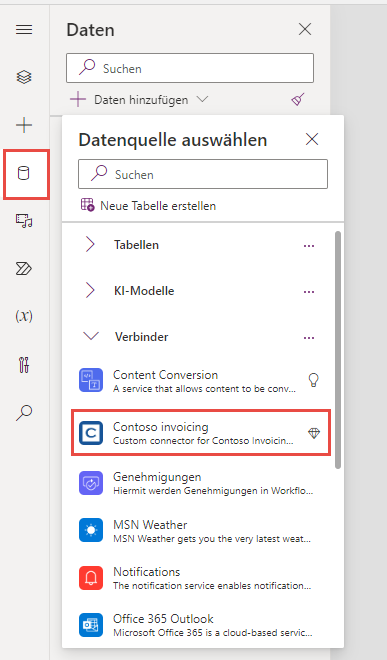Click the Daten panel search field
387x660 pixels.
[190, 68]
